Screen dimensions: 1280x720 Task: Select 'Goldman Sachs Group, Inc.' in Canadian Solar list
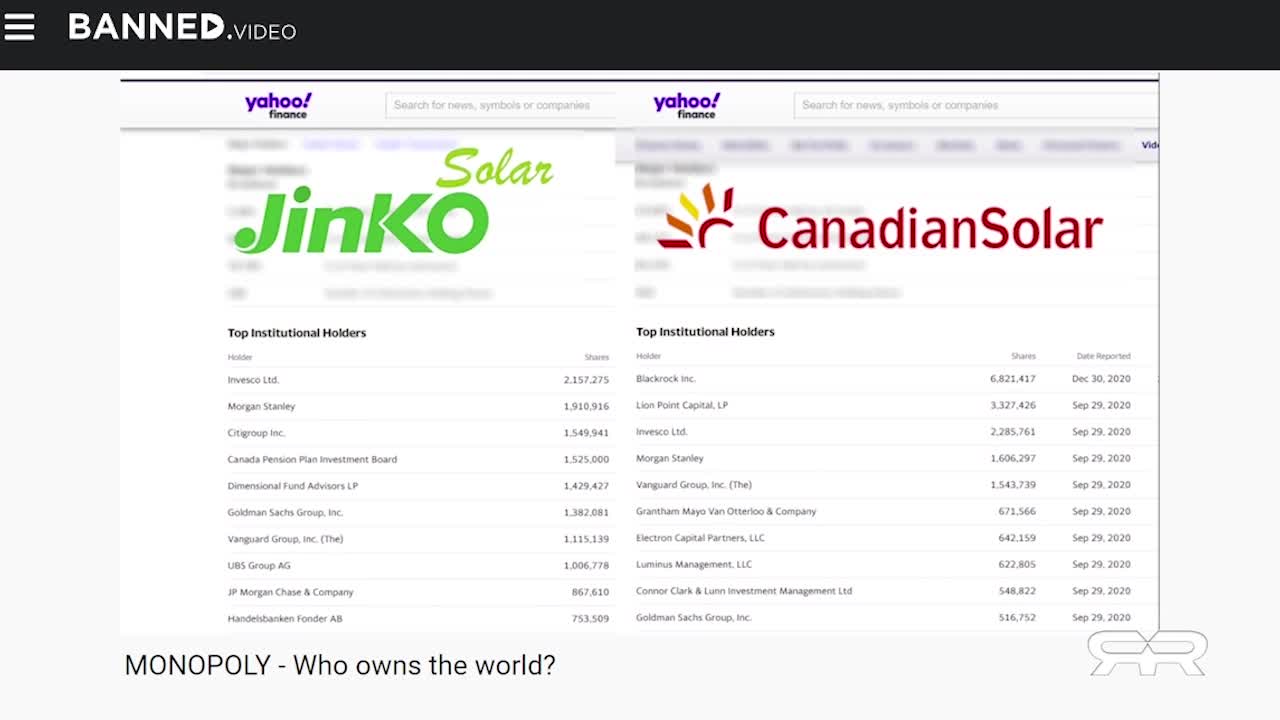tap(694, 618)
